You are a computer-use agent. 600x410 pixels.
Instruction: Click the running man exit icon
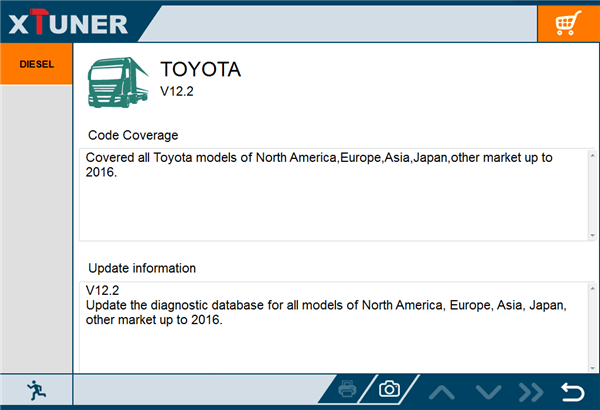(36, 389)
